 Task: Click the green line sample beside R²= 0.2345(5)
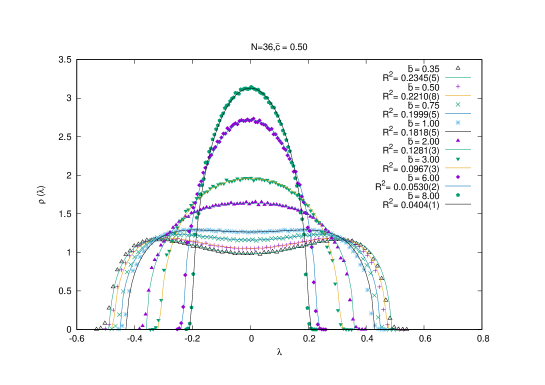coord(458,77)
